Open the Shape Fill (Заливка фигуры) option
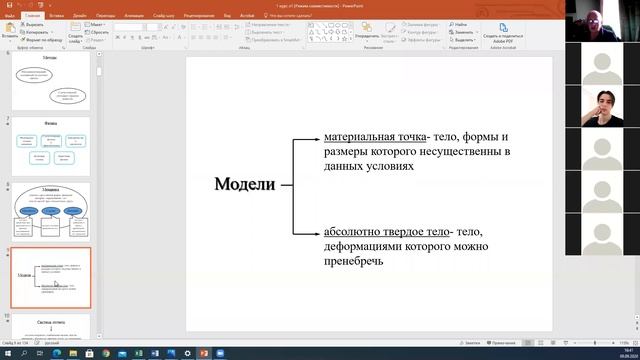This screenshot has width=640, height=360. point(420,25)
